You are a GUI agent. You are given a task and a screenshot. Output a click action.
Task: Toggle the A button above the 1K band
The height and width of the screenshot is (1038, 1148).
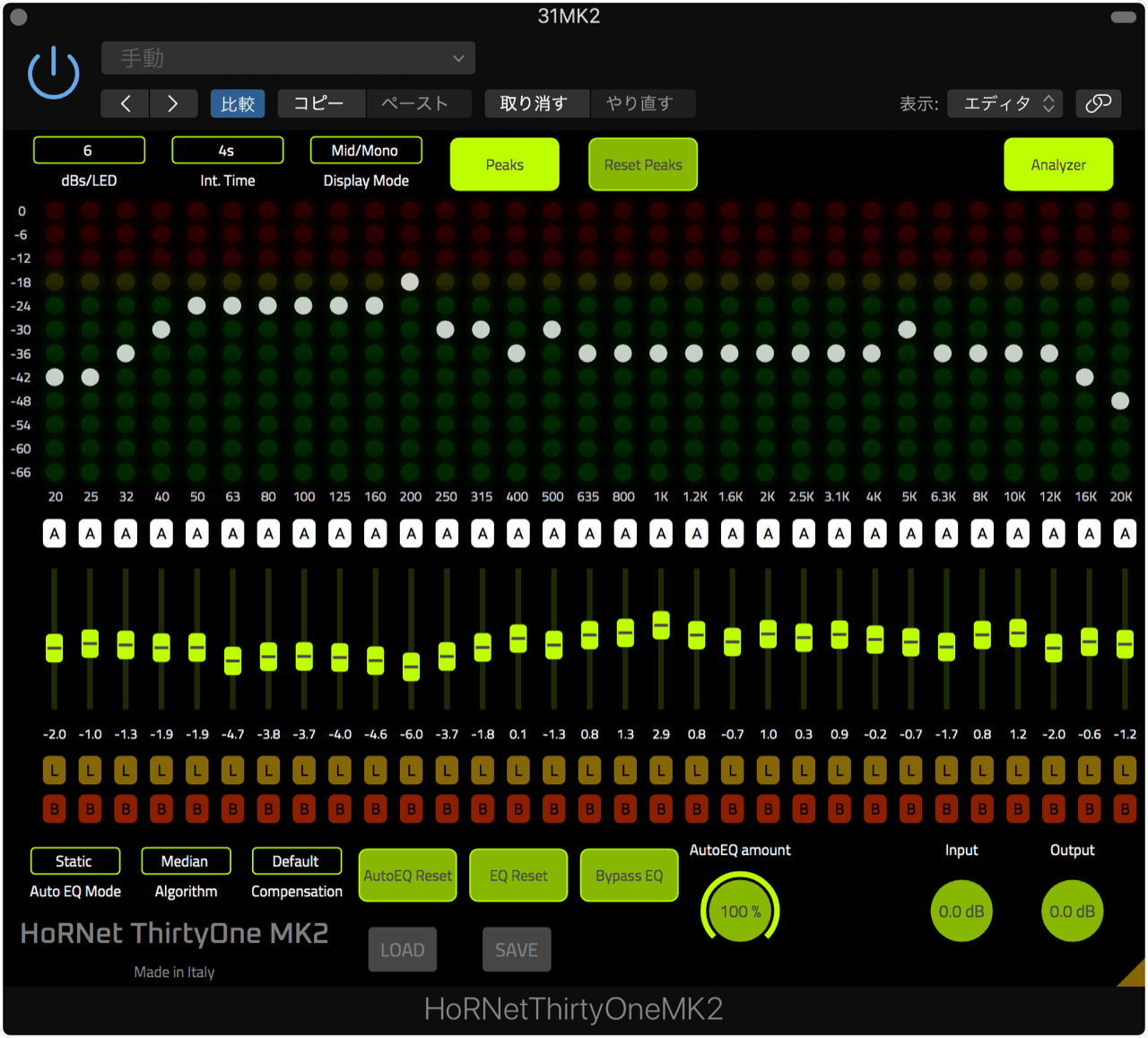click(661, 533)
